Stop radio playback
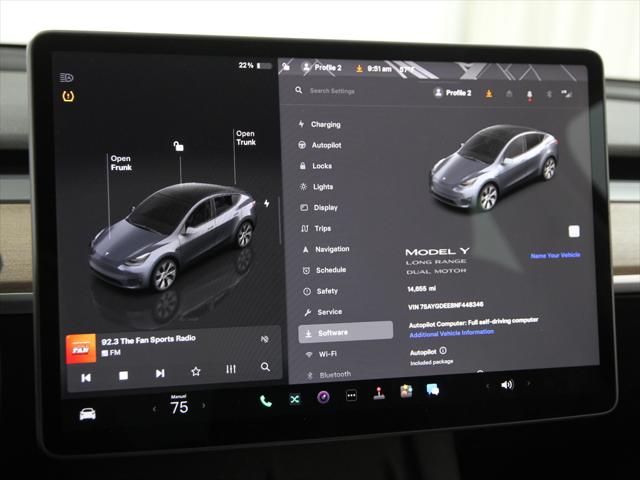The width and height of the screenshot is (640, 480). tap(123, 376)
